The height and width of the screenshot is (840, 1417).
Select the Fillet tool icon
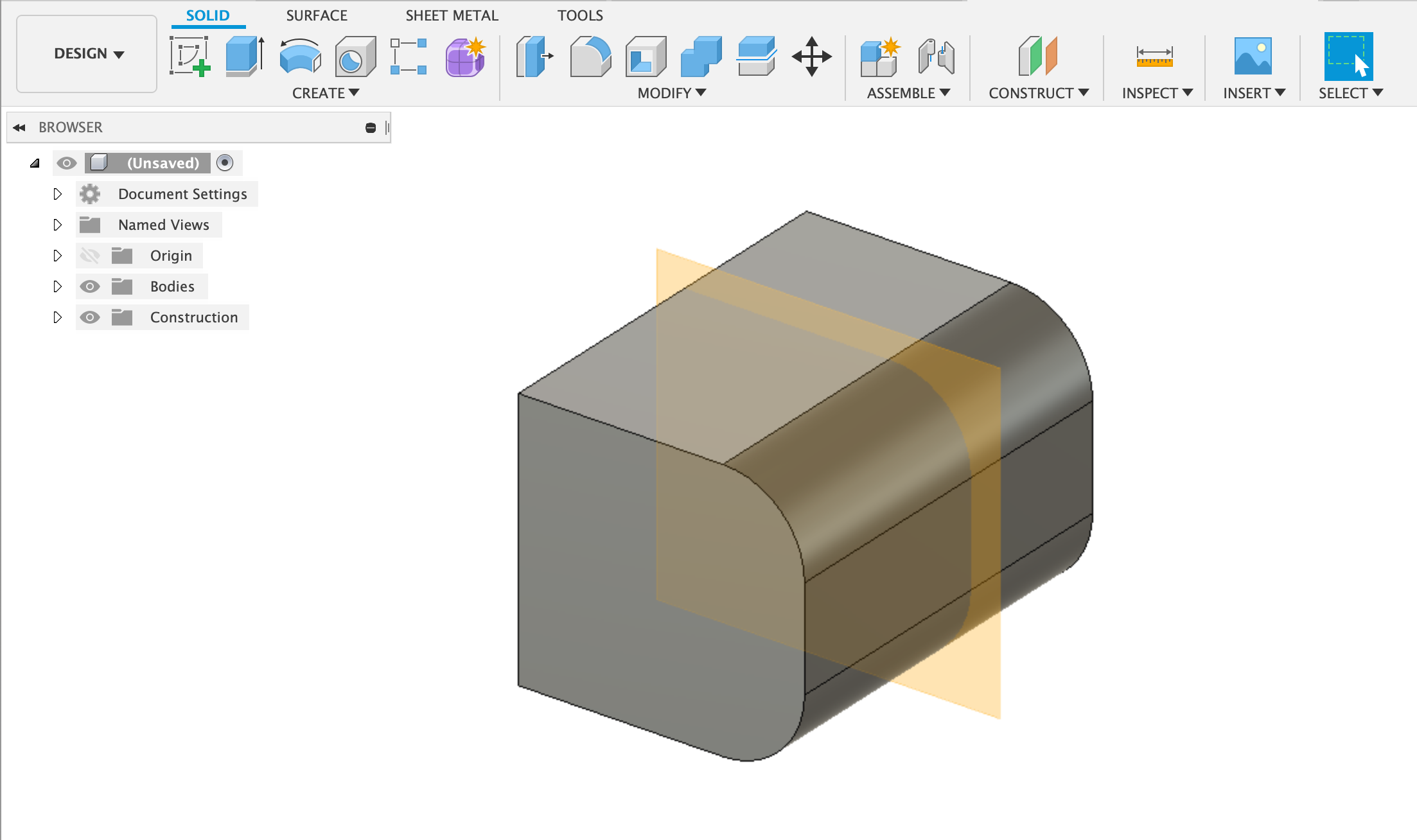(590, 57)
